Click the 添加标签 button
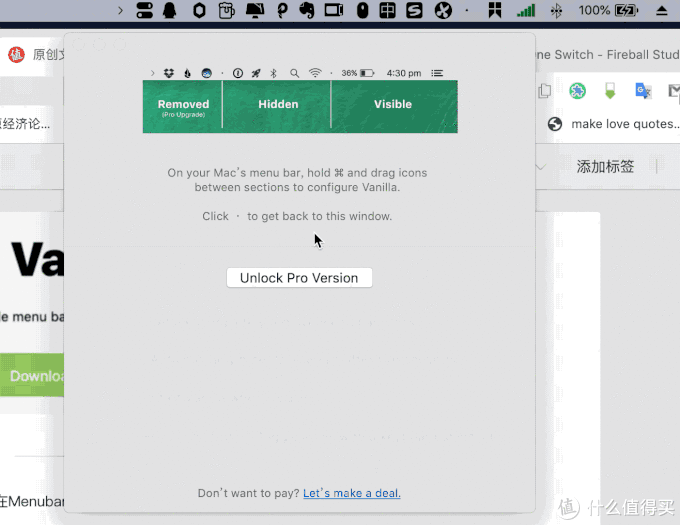Screen dimensions: 680x525 coord(605,167)
